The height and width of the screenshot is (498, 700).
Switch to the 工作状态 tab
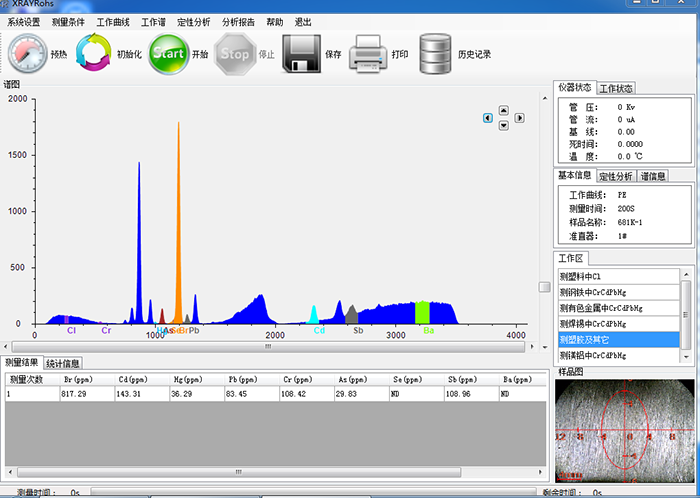pyautogui.click(x=616, y=89)
